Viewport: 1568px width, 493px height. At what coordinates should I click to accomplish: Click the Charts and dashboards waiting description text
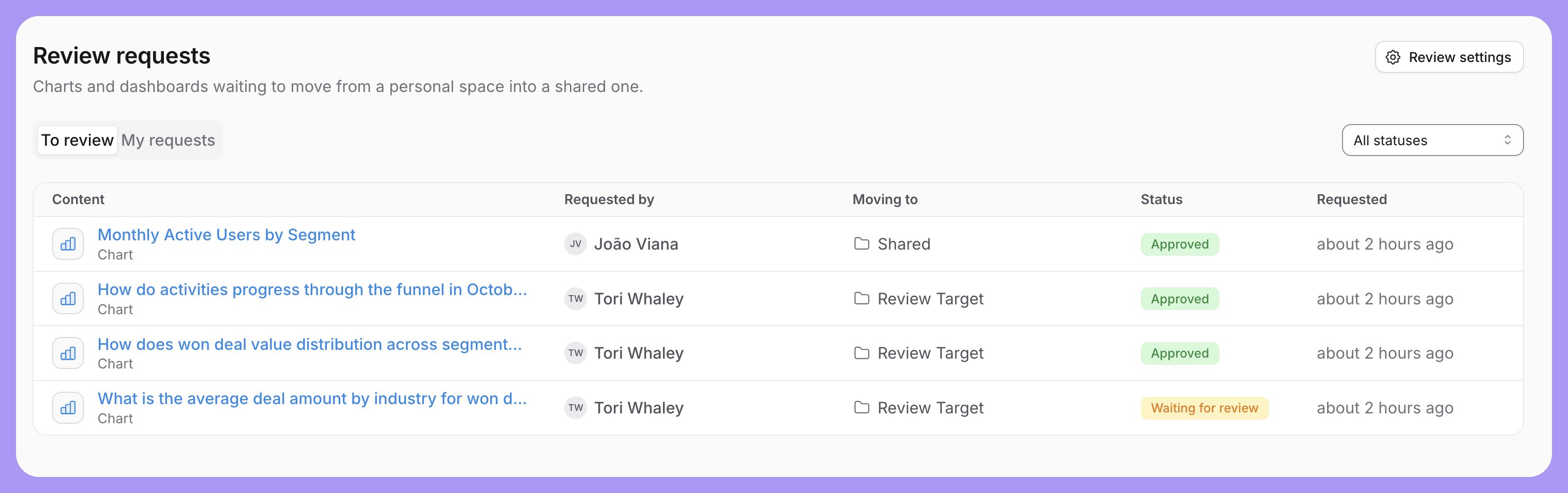coord(338,87)
